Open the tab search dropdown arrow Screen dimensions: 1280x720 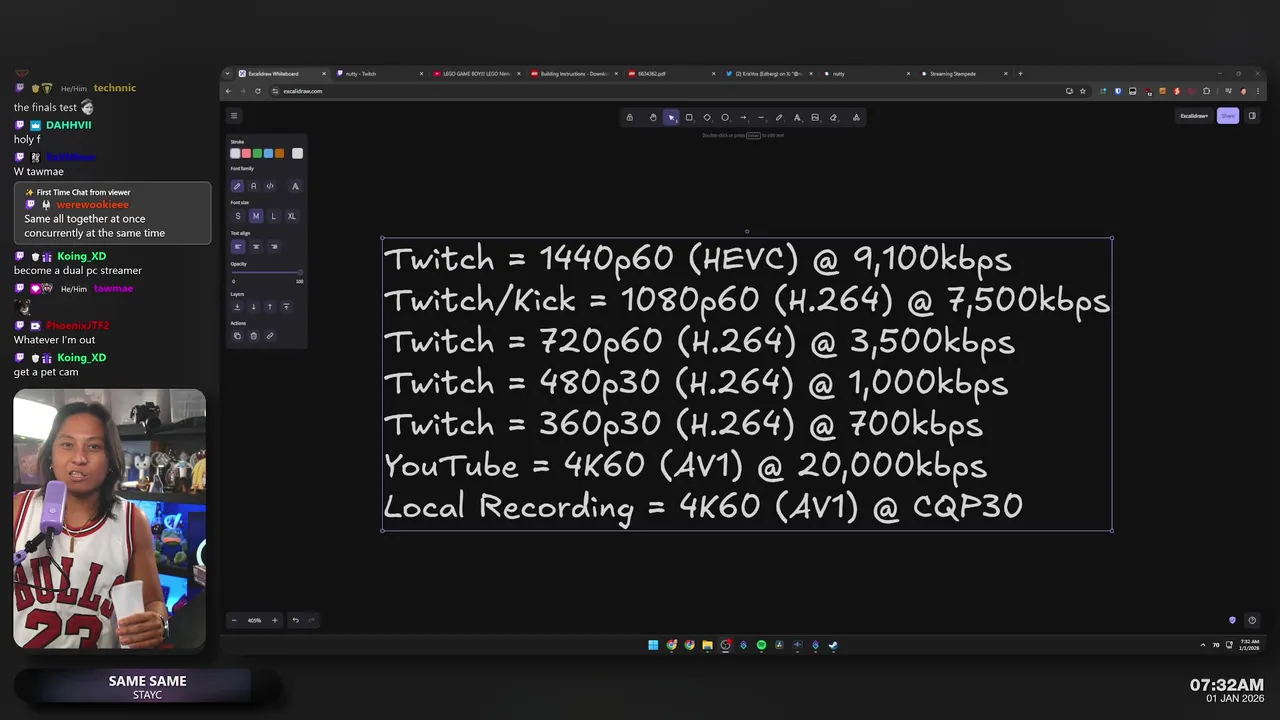tap(228, 73)
